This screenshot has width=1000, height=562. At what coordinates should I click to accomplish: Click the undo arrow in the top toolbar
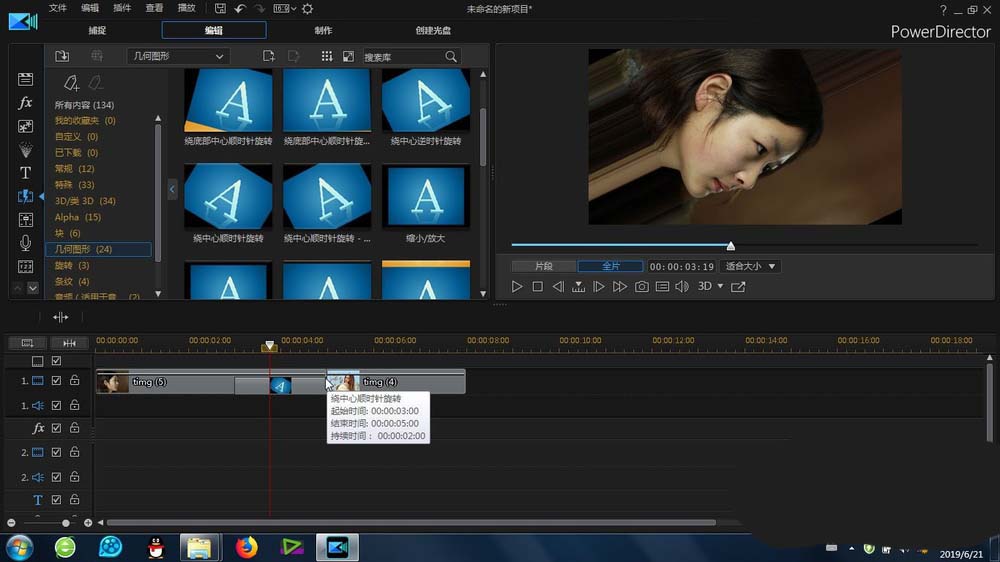[240, 9]
